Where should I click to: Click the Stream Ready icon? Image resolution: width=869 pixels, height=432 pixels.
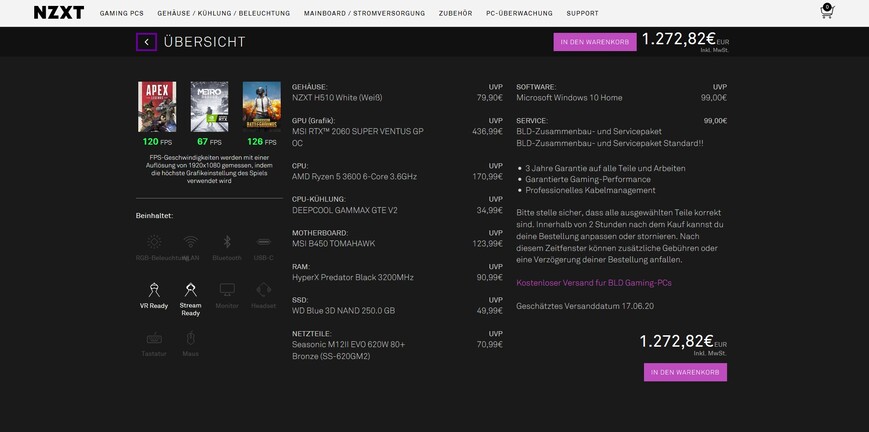[x=191, y=289]
